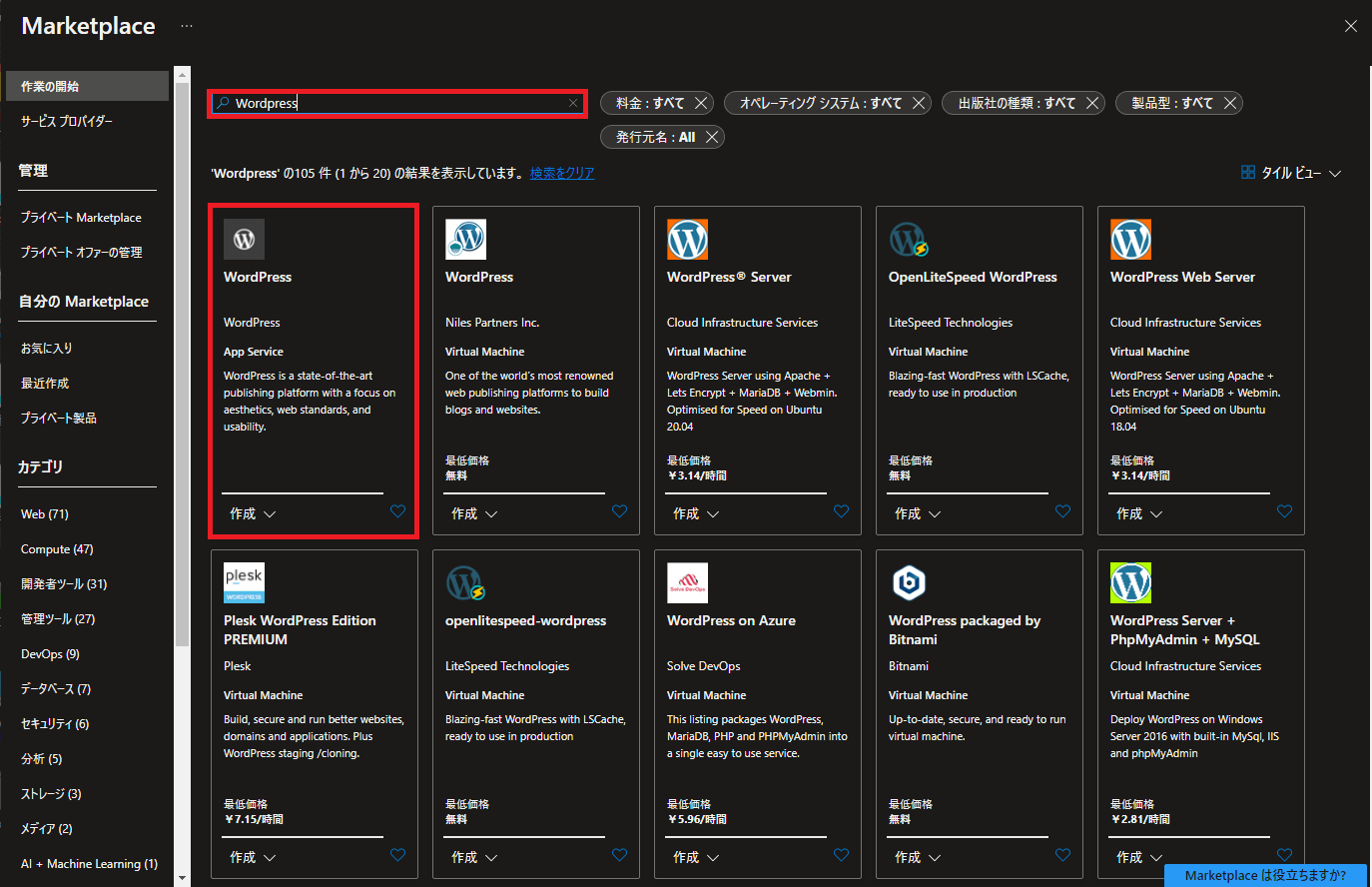Click the Plesk logo thumbnail
The width and height of the screenshot is (1372, 887).
(x=244, y=582)
